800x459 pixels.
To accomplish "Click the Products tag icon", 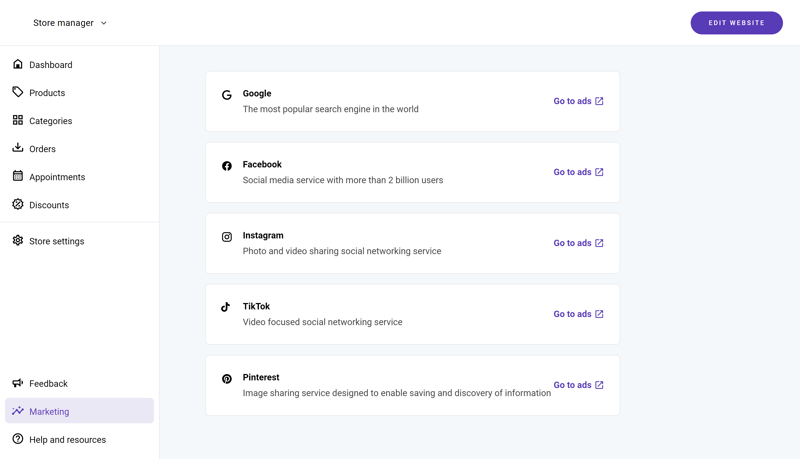I will (x=18, y=92).
